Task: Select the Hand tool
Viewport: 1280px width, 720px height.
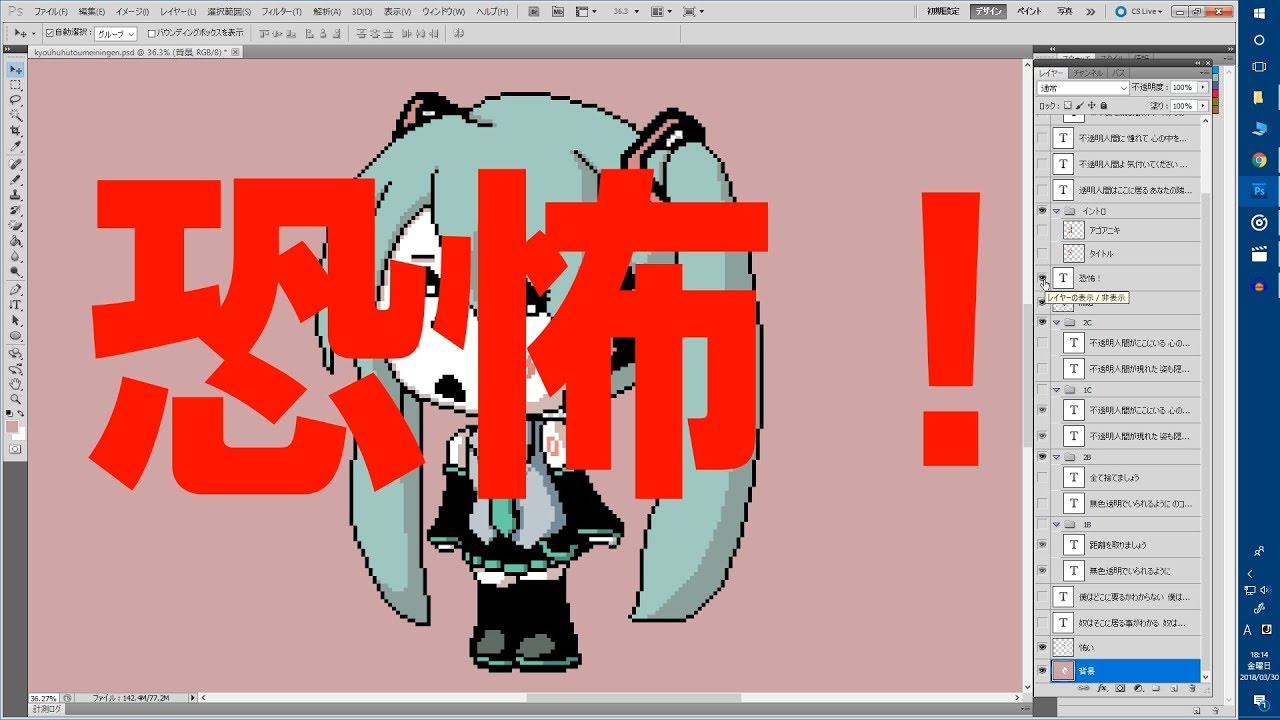Action: [16, 383]
